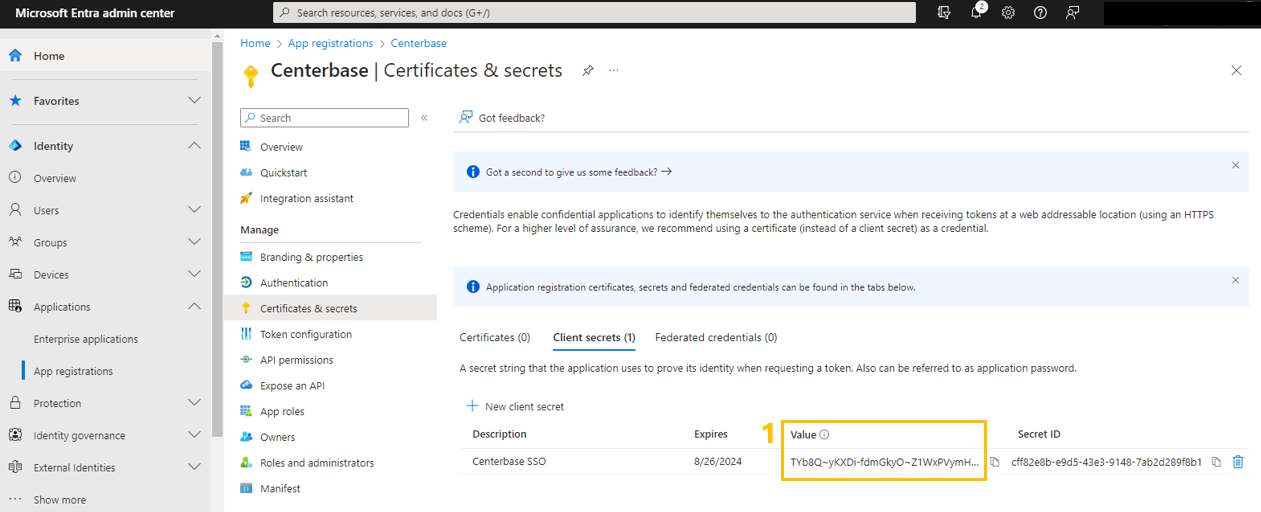Open the help question mark icon
Viewport: 1261px width, 512px height.
coord(1040,13)
